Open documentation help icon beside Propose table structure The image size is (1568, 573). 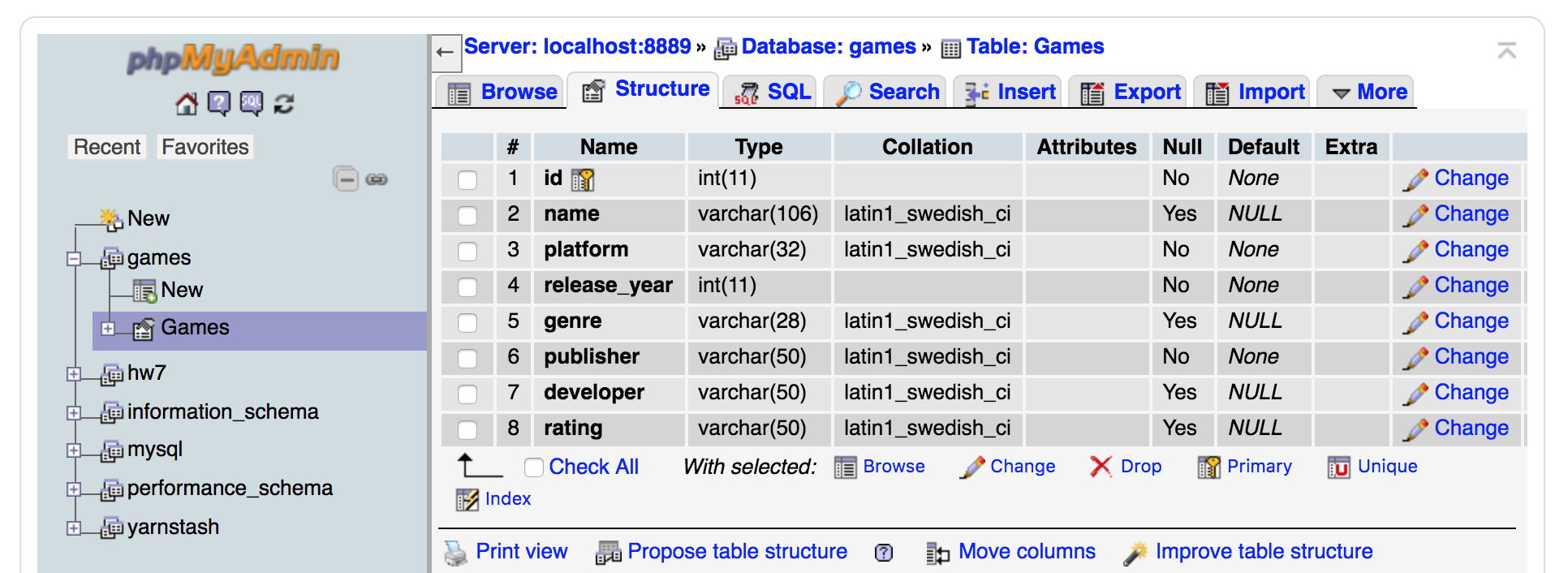coord(884,553)
